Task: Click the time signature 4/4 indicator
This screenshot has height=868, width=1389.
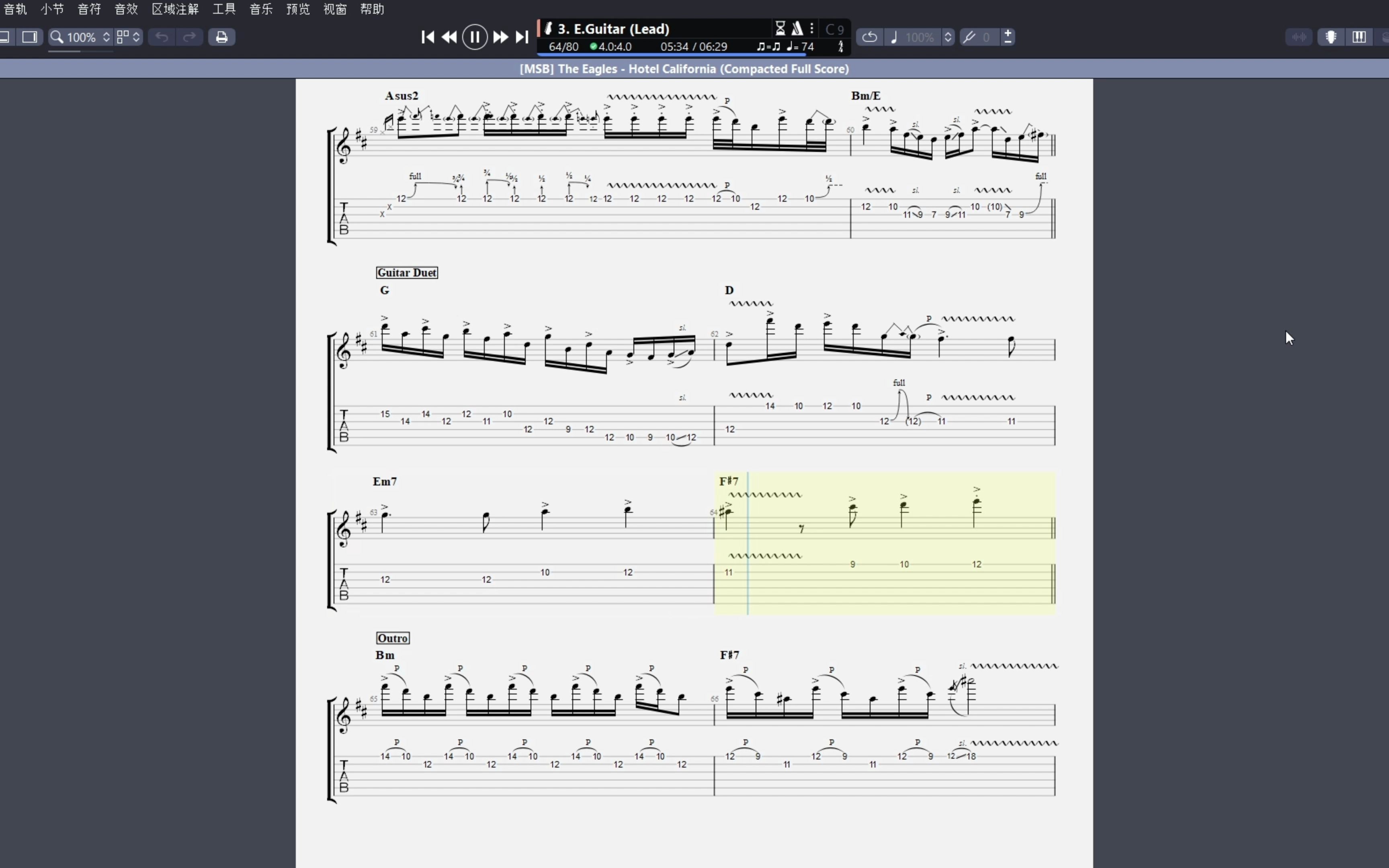Action: click(x=841, y=47)
